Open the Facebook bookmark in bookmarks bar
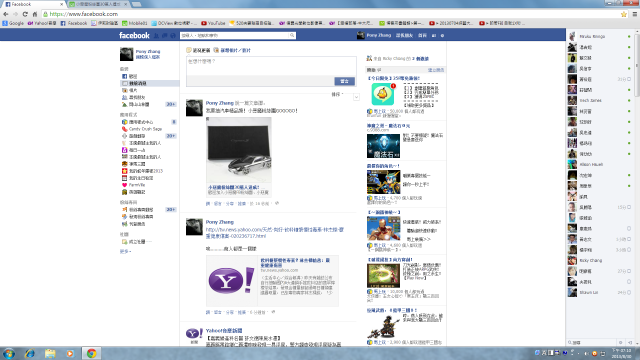Image resolution: width=640 pixels, height=360 pixels. (x=74, y=23)
